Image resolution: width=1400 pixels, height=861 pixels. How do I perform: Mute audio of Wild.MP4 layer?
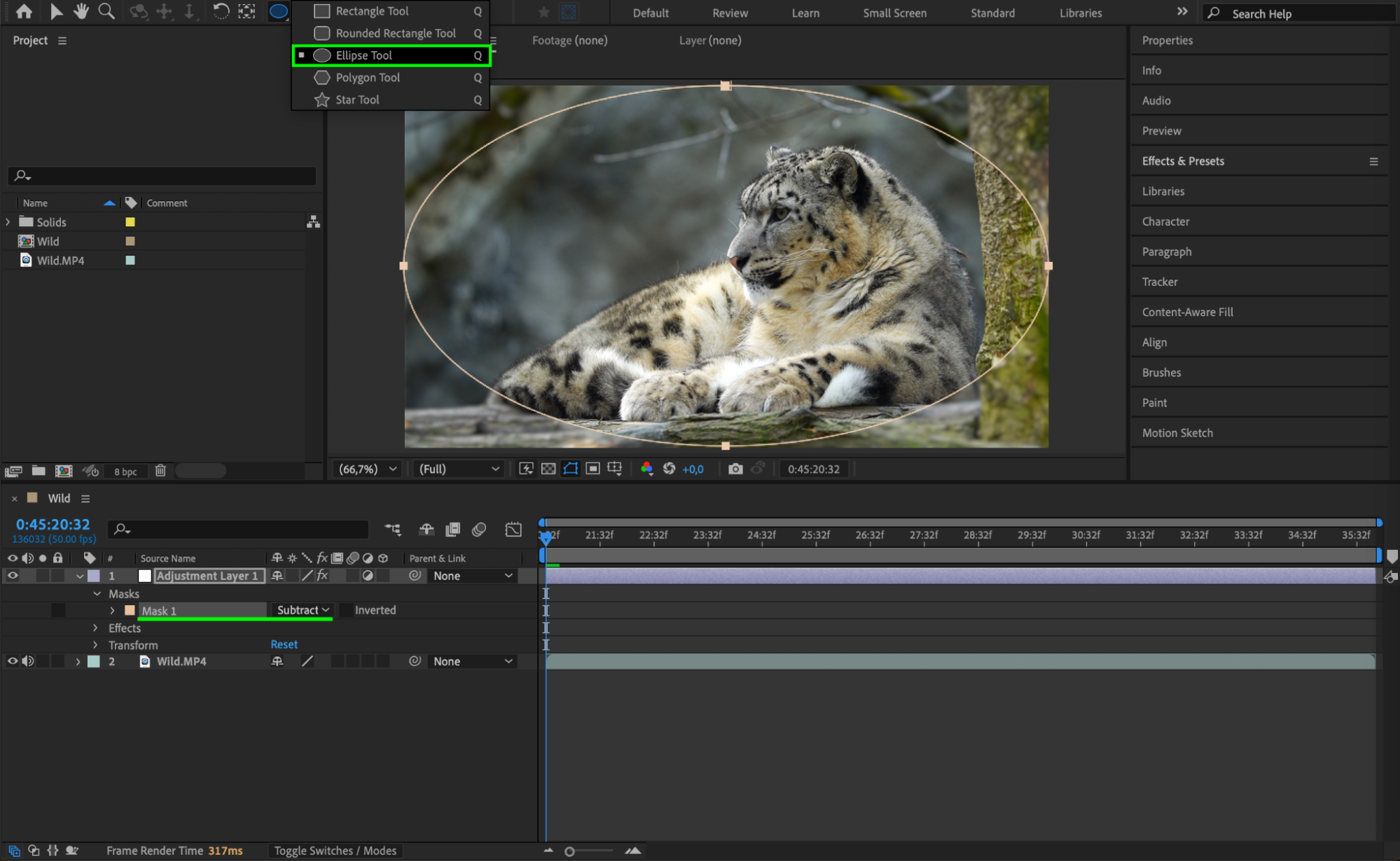[x=28, y=661]
